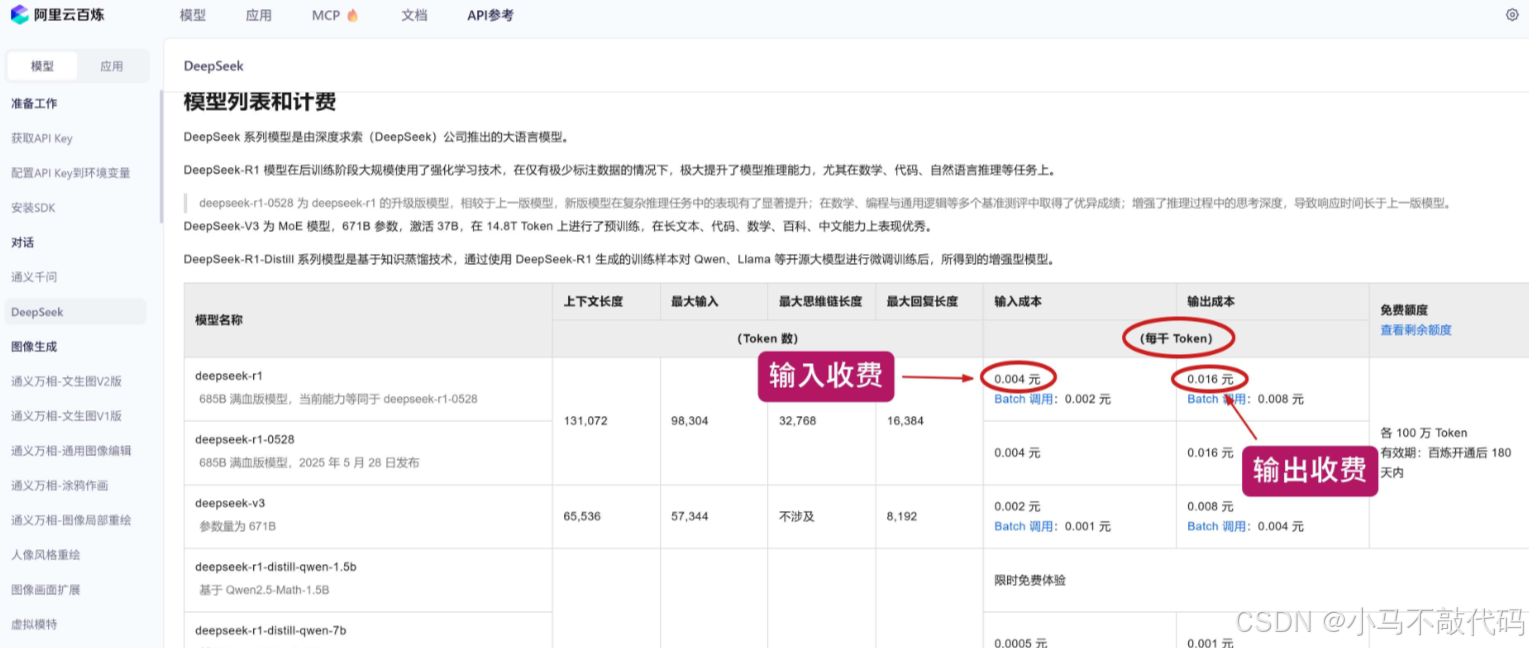The width and height of the screenshot is (1529, 648).
Task: Click the 131,072 context length value
Action: click(x=586, y=421)
